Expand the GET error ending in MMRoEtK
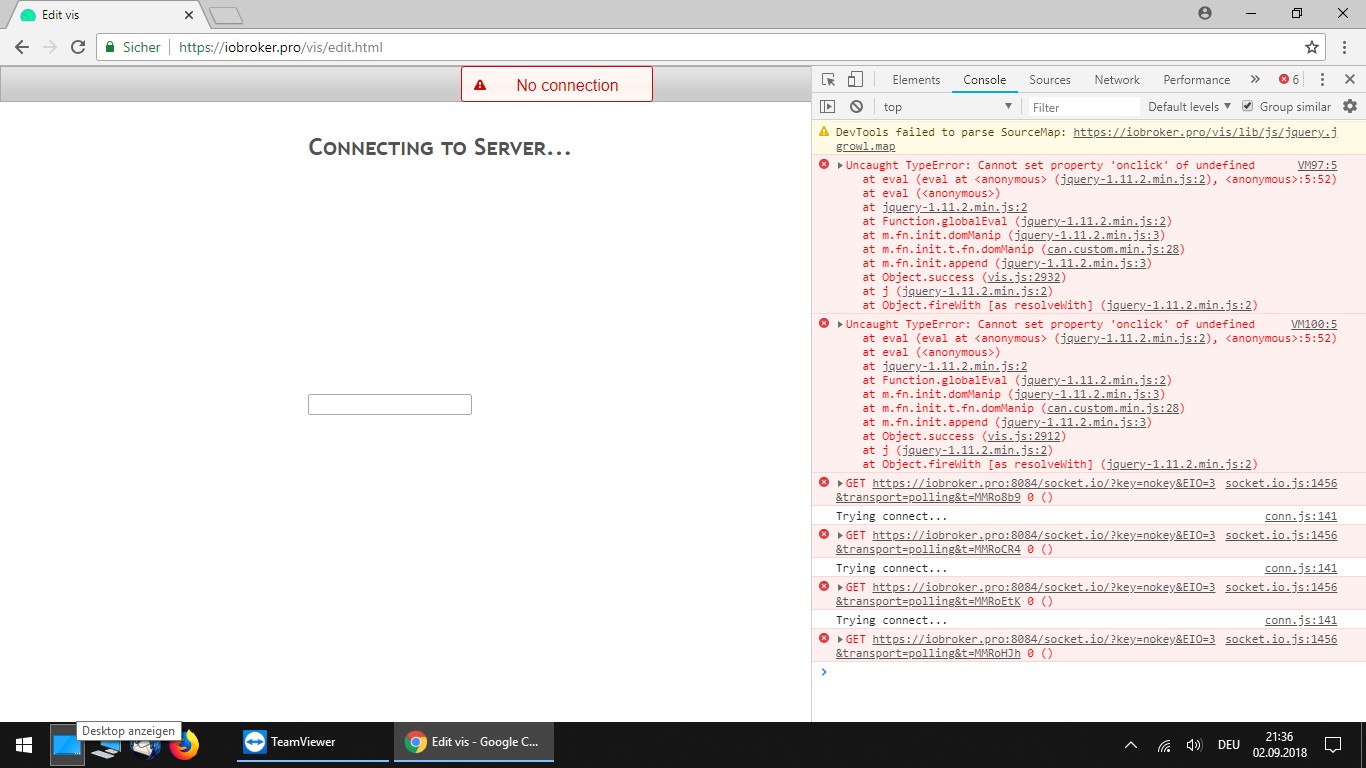This screenshot has width=1366, height=768. point(840,587)
